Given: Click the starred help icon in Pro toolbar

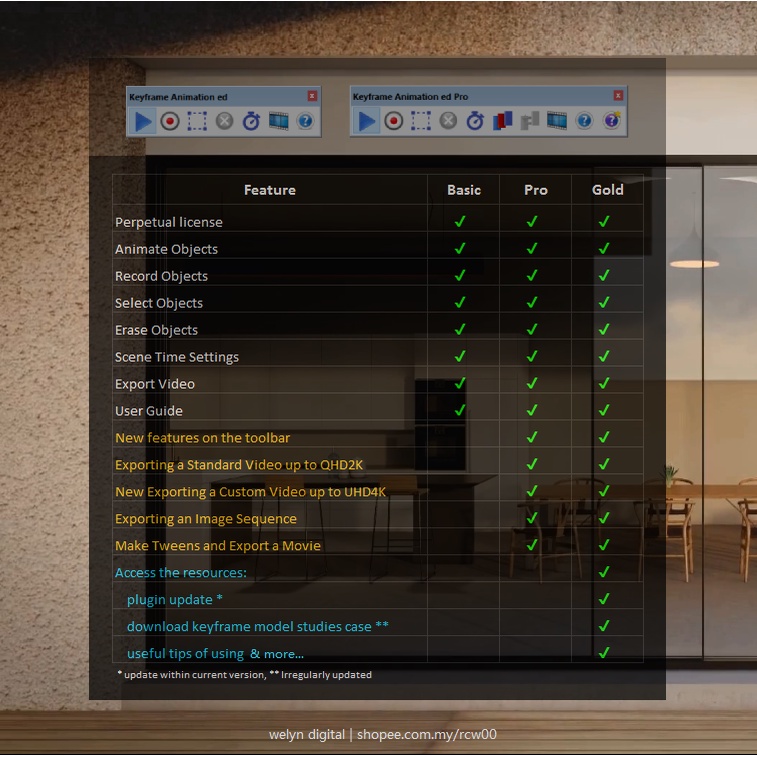Looking at the screenshot, I should 611,121.
